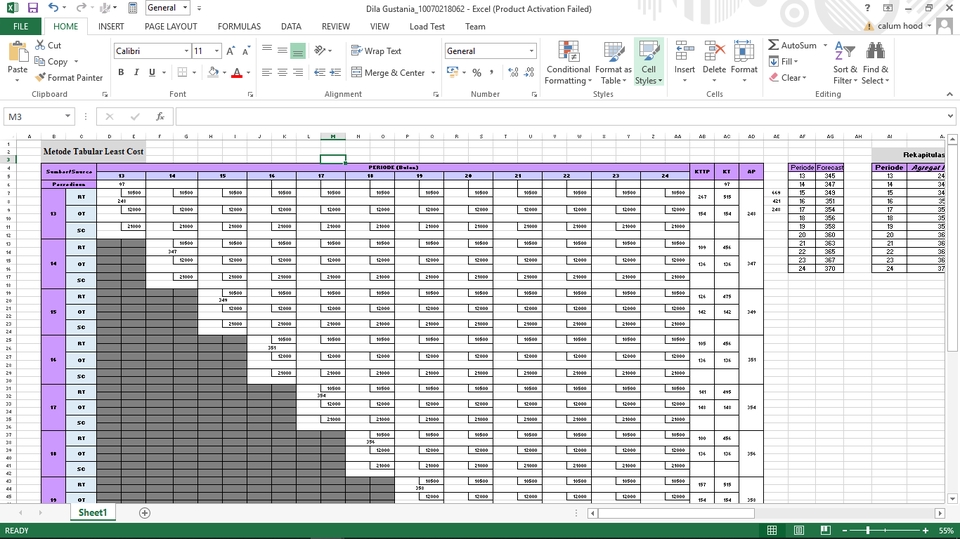Toggle italic formatting

coord(137,72)
